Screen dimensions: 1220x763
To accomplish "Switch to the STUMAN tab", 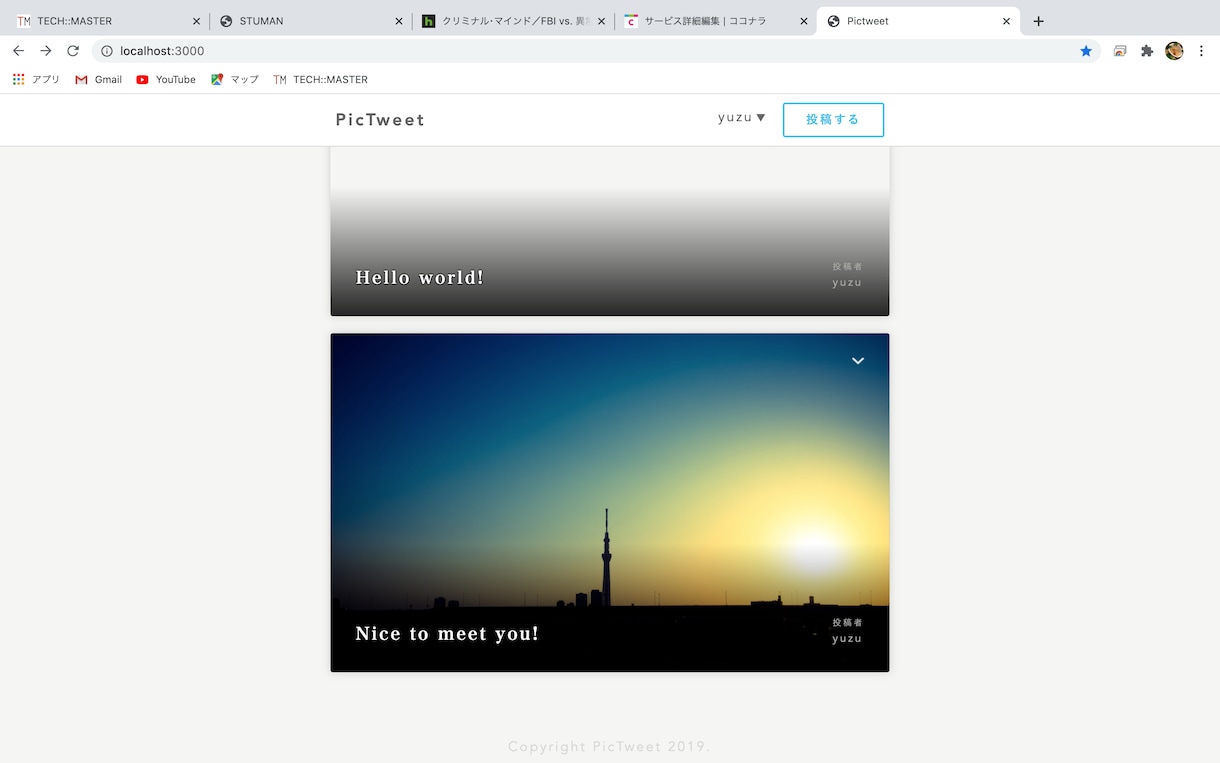I will pos(310,21).
